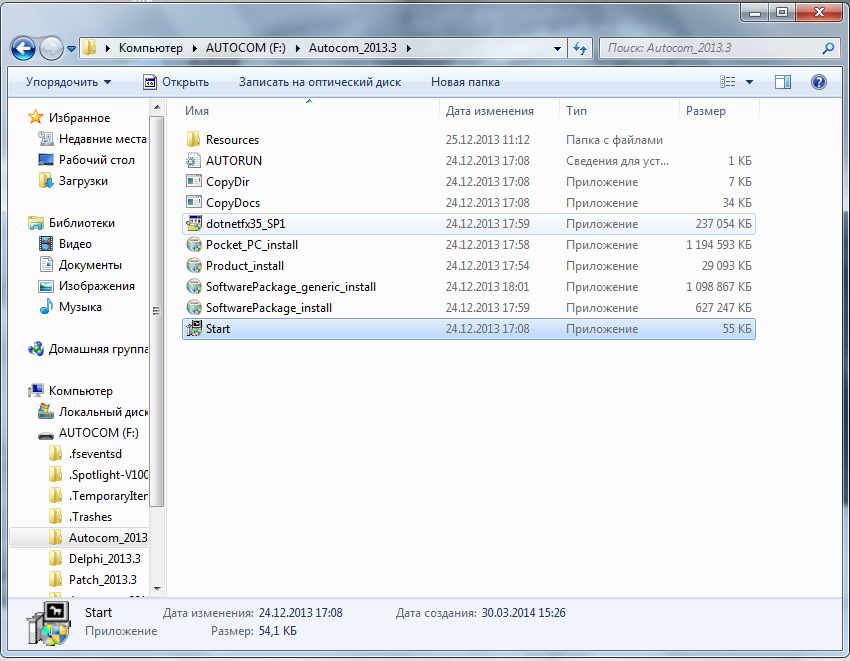Click the navigation pane scroll down arrow
The width and height of the screenshot is (850, 661).
point(157,589)
